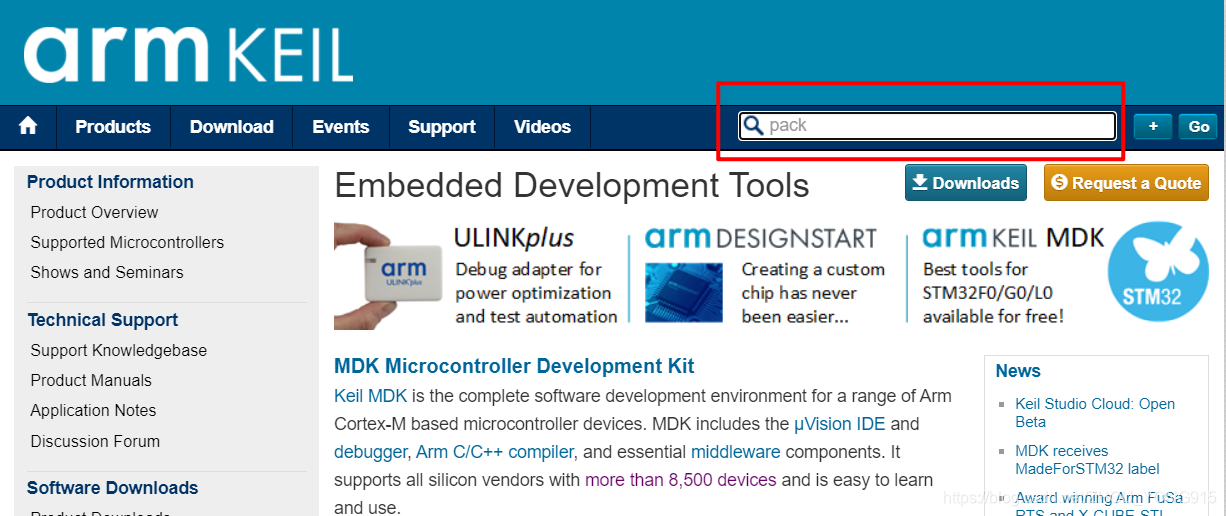1226x516 pixels.
Task: Click the Go search button
Action: point(1199,126)
